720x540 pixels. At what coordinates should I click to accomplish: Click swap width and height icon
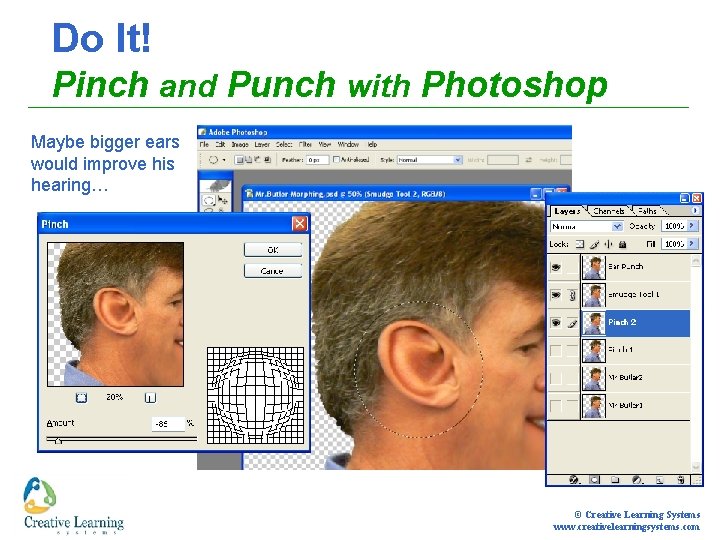tap(529, 160)
